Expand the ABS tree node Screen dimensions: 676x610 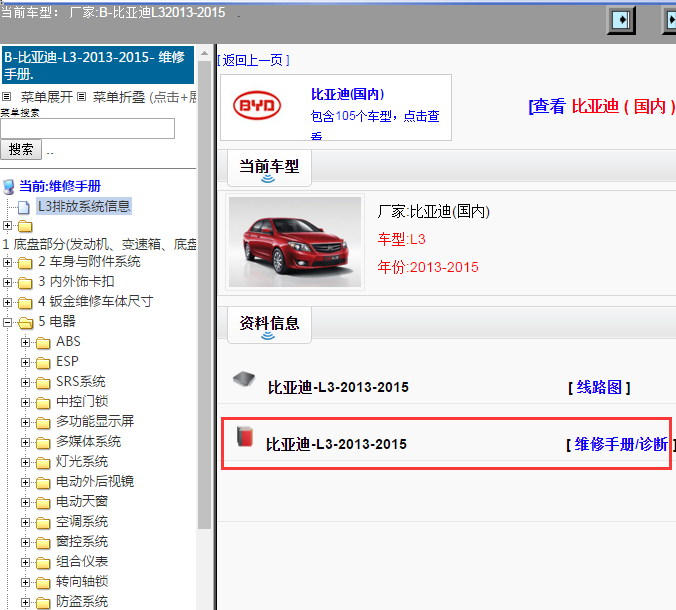click(25, 343)
